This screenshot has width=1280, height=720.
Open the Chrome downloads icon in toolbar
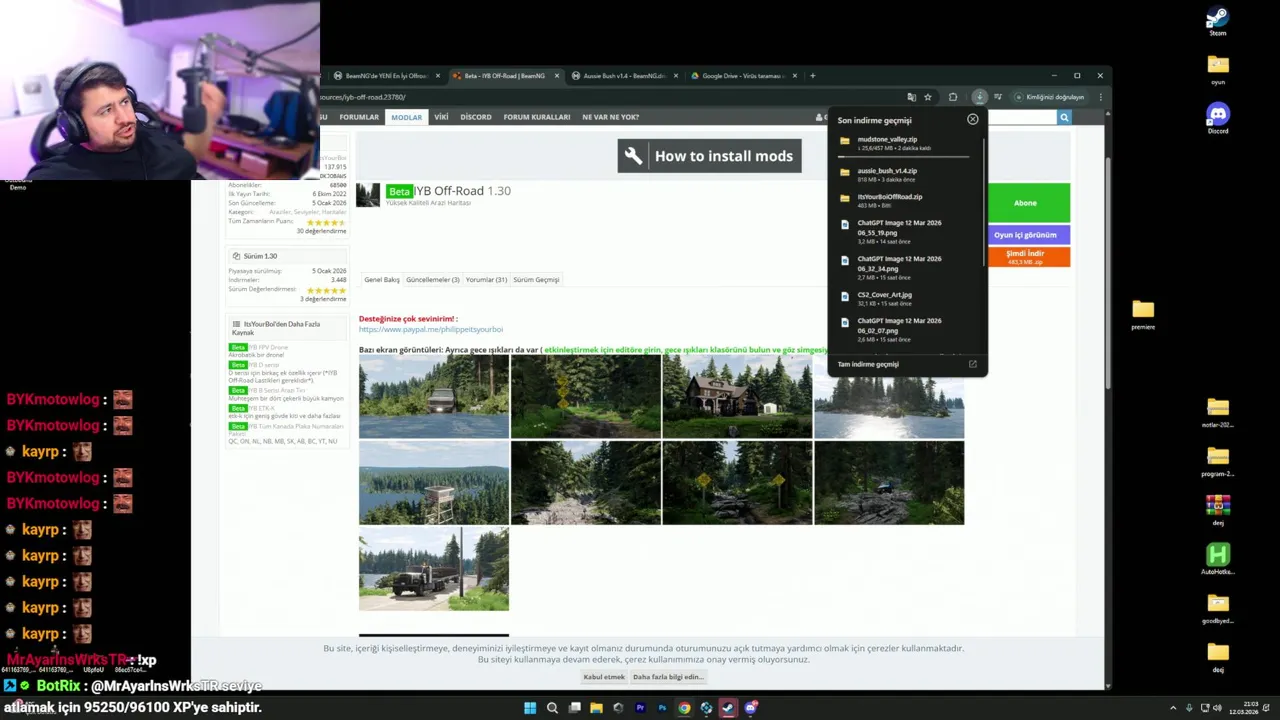pos(980,97)
